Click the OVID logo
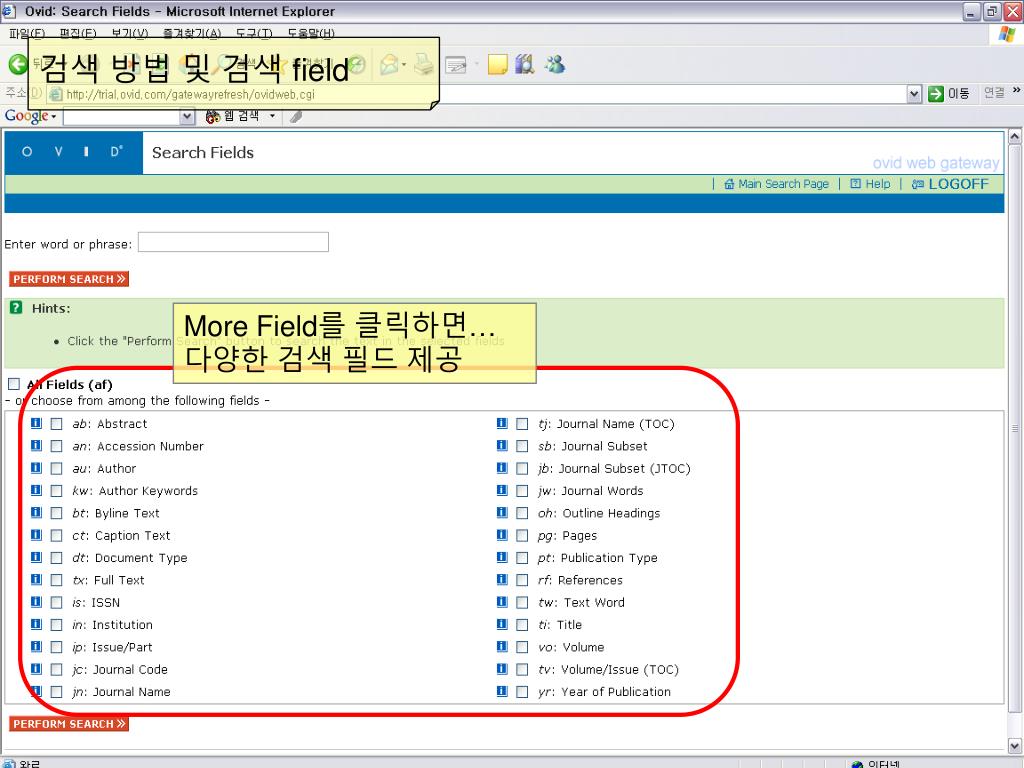 click(73, 152)
